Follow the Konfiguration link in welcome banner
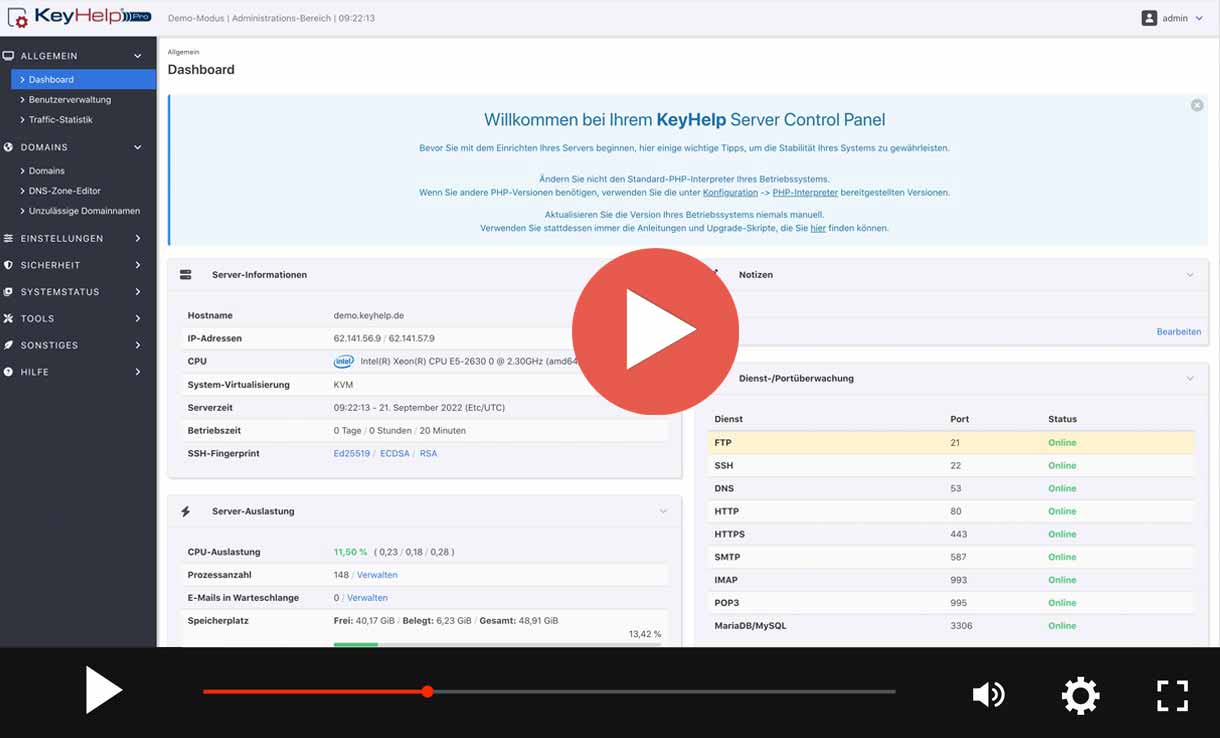The height and width of the screenshot is (738, 1220). (x=730, y=192)
